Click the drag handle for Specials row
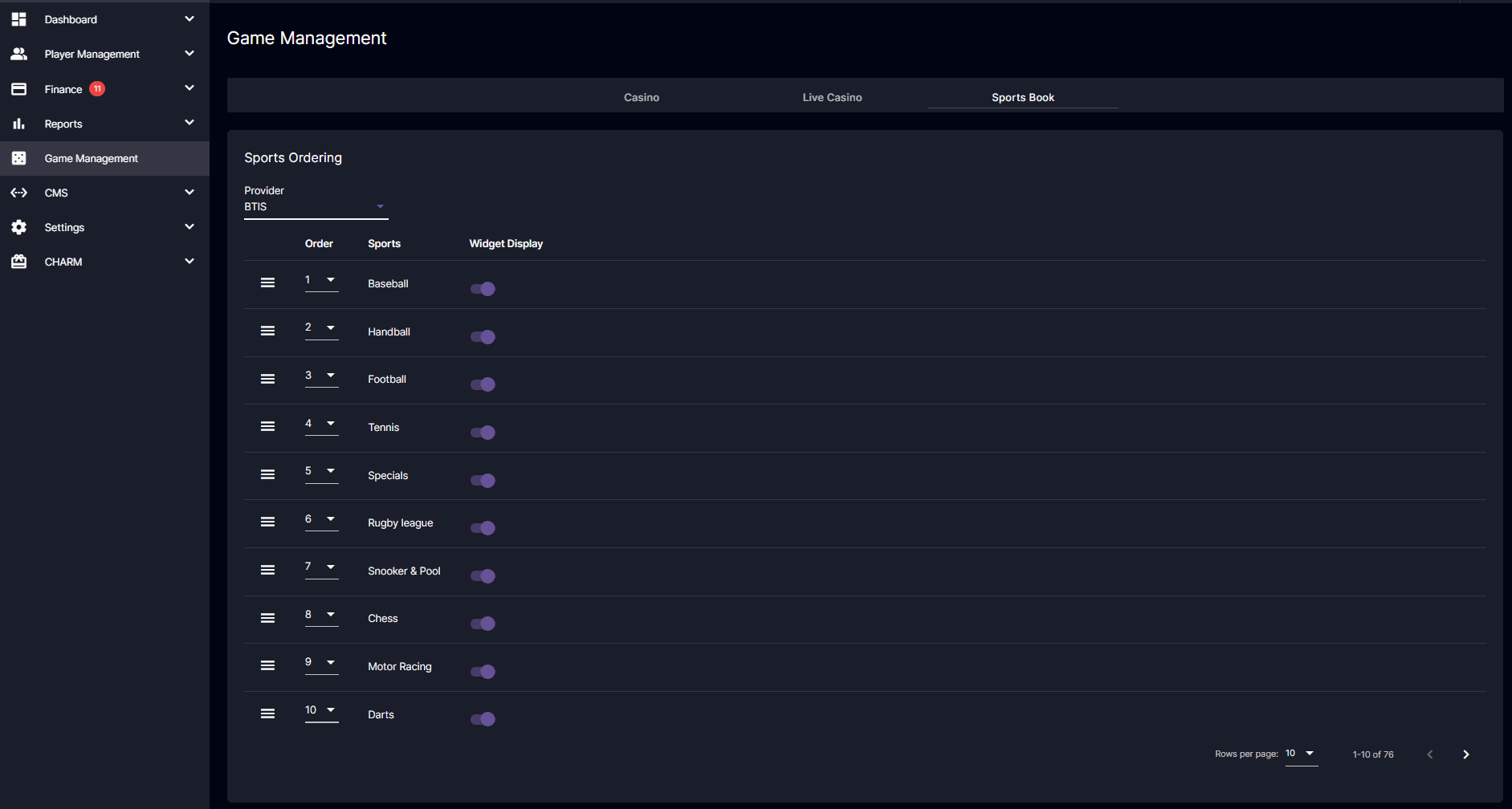1512x809 pixels. [268, 474]
